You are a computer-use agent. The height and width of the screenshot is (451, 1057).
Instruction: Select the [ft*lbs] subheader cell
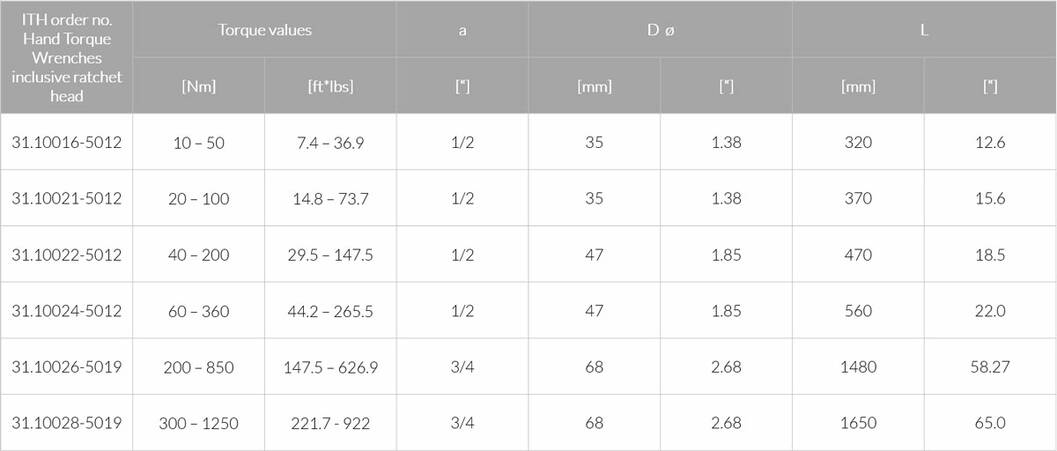click(x=330, y=86)
